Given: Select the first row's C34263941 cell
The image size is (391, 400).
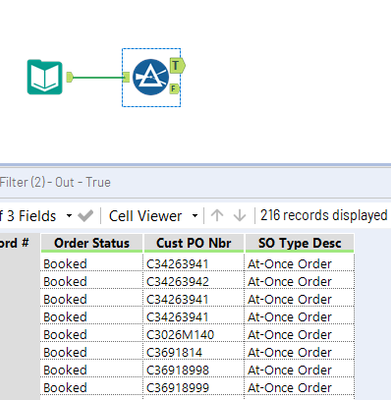Looking at the screenshot, I should pyautogui.click(x=194, y=264).
